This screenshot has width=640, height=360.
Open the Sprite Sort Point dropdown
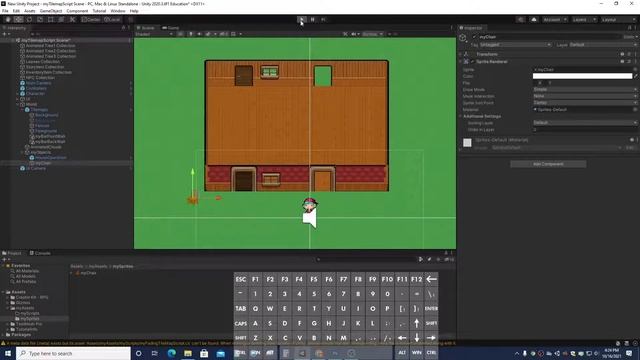[585, 102]
